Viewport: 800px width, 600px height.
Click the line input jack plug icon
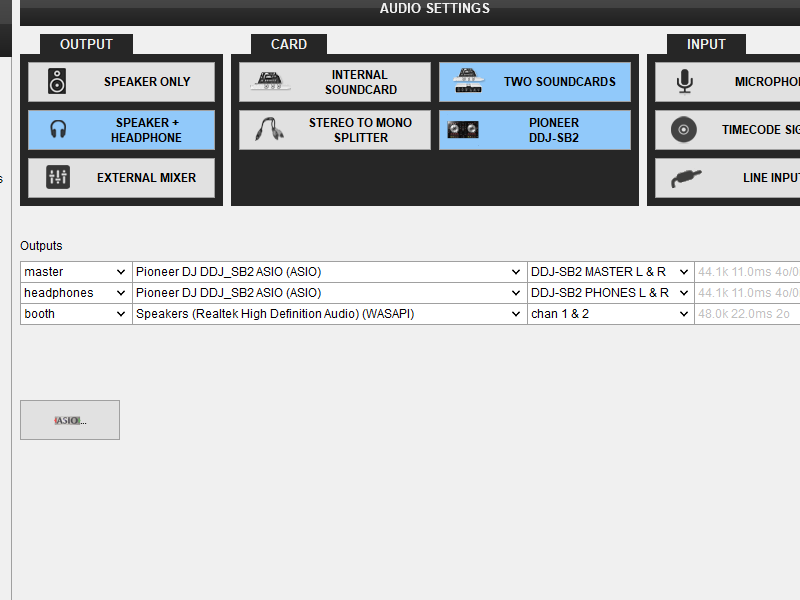686,178
